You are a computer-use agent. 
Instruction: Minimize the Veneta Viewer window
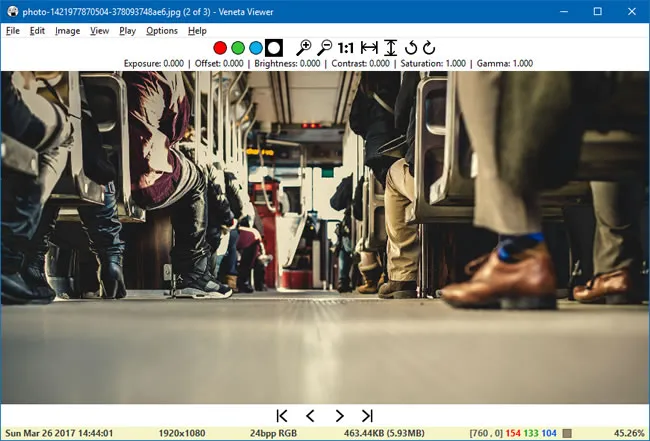point(564,12)
